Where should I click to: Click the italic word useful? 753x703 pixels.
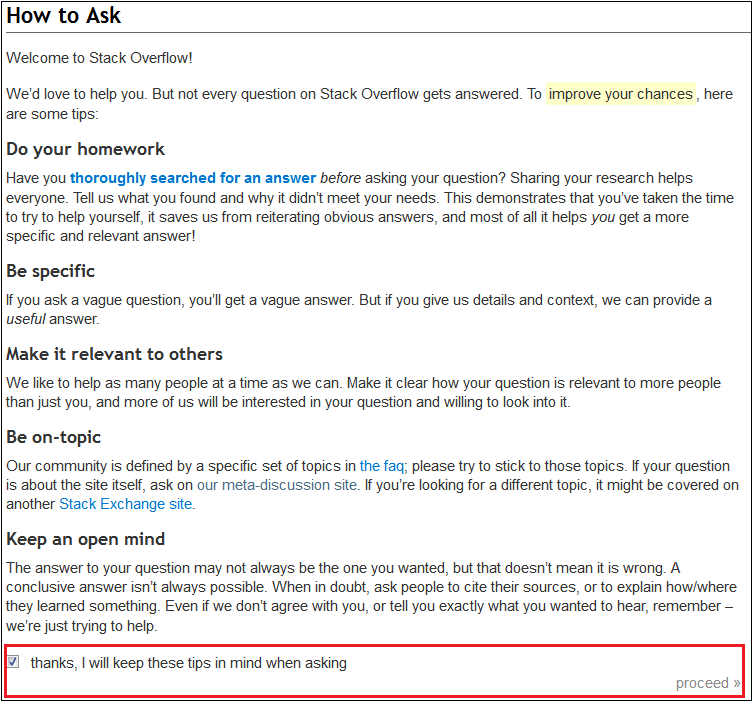26,319
